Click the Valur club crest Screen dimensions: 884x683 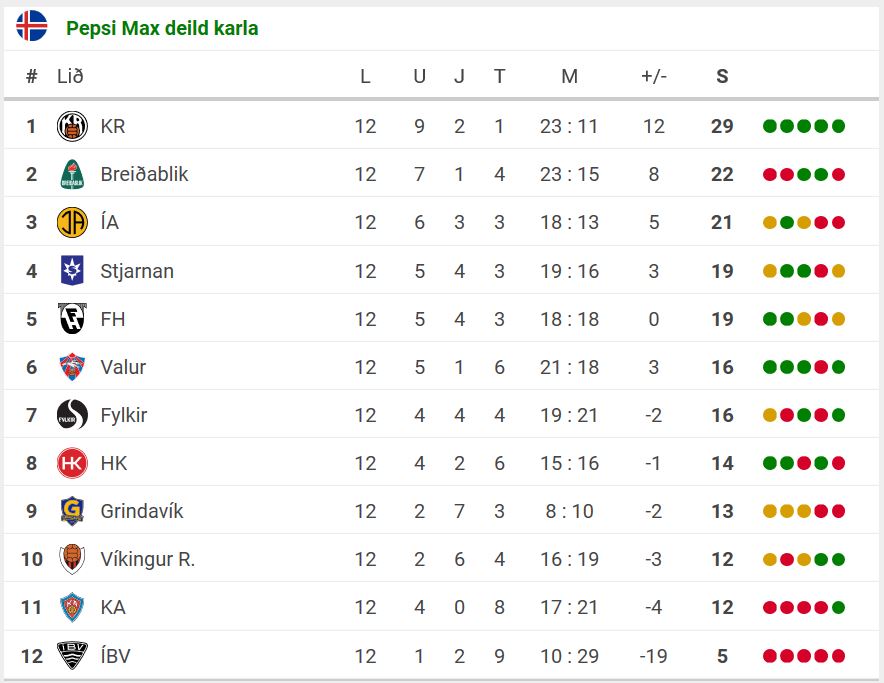pyautogui.click(x=72, y=367)
